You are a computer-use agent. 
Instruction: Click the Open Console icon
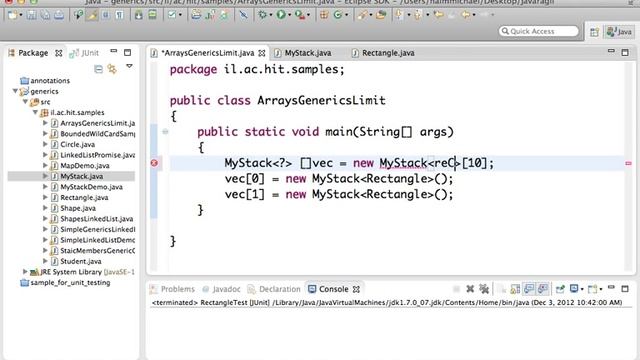pyautogui.click(x=593, y=289)
